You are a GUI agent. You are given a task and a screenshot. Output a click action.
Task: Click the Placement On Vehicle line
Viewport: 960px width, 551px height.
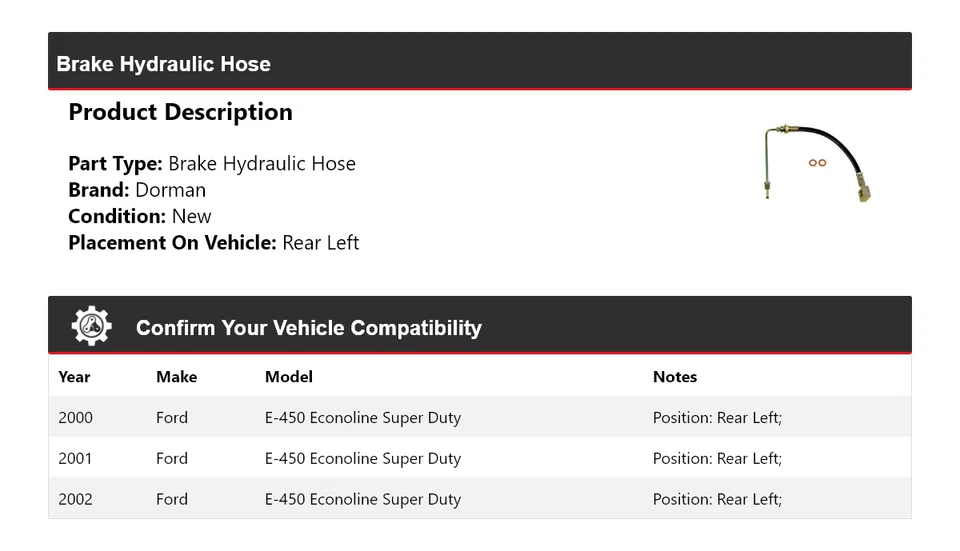tap(213, 243)
